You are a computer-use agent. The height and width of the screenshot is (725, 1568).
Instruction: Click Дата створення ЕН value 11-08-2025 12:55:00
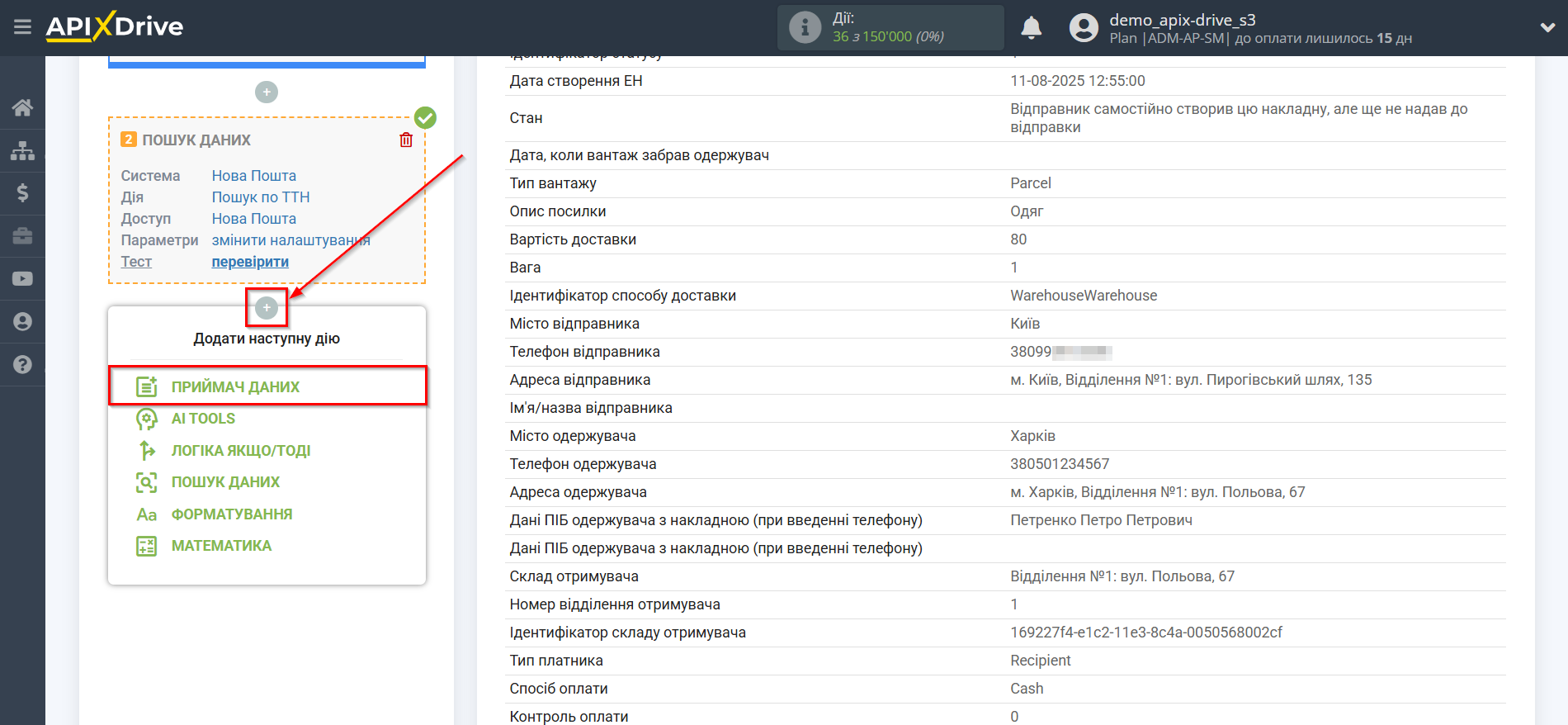point(1078,81)
